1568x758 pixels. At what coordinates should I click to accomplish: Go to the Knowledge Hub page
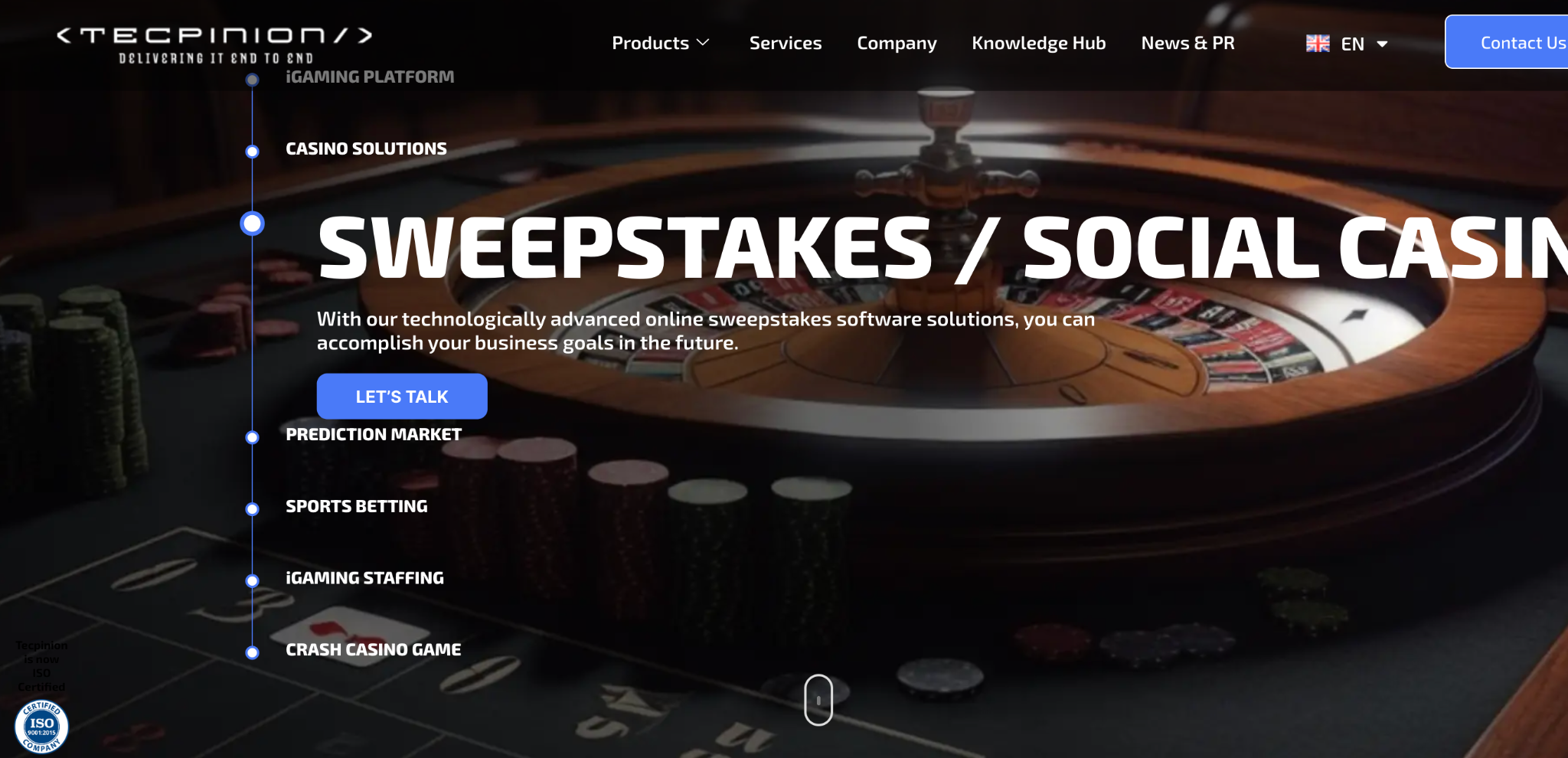point(1038,44)
